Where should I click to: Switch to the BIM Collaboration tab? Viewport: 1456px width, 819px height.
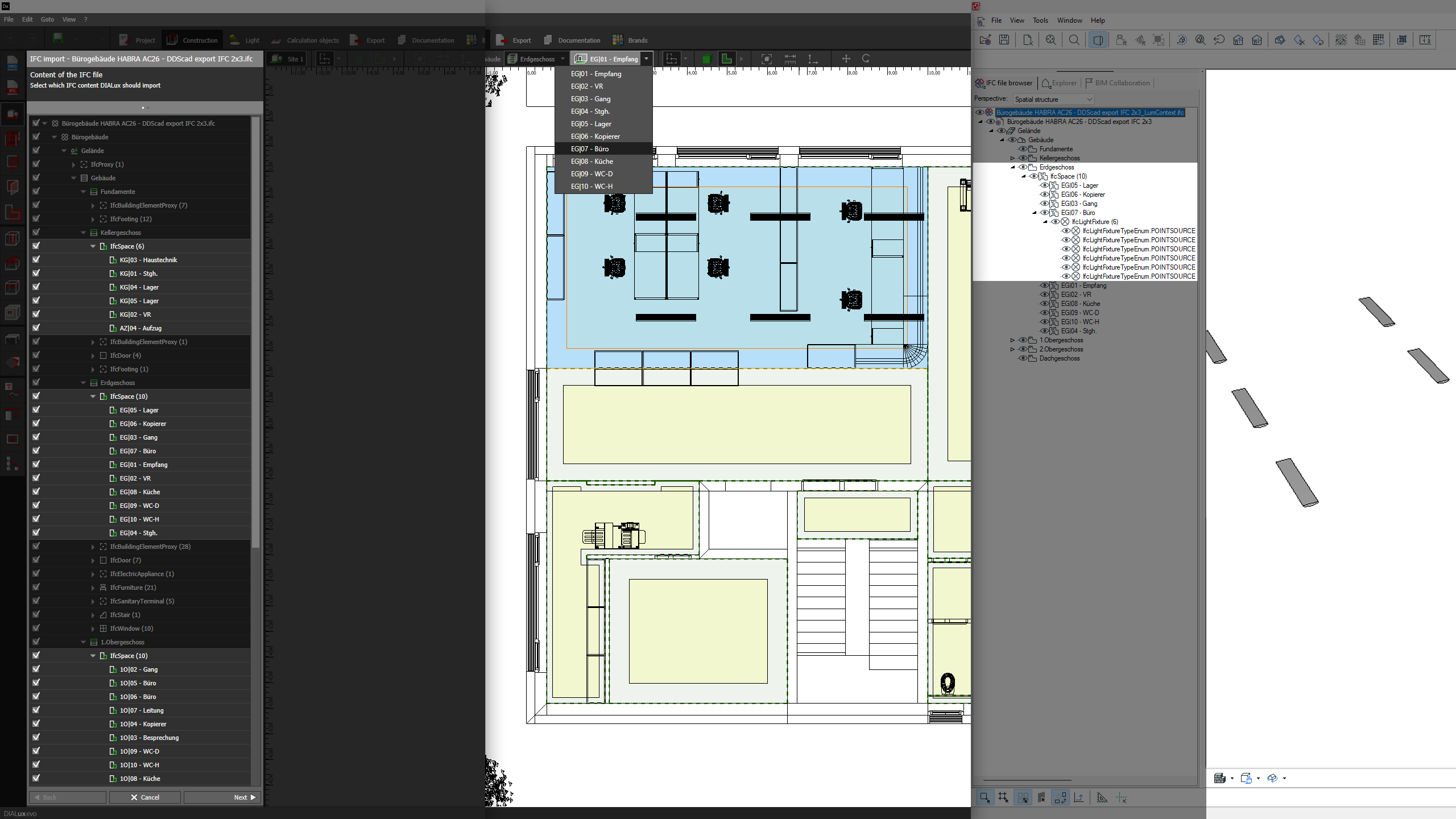coord(1118,83)
